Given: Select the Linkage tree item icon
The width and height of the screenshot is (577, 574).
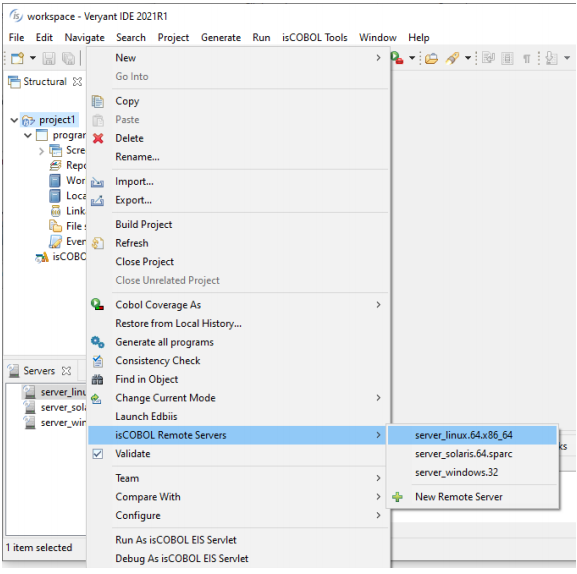Looking at the screenshot, I should click(56, 211).
